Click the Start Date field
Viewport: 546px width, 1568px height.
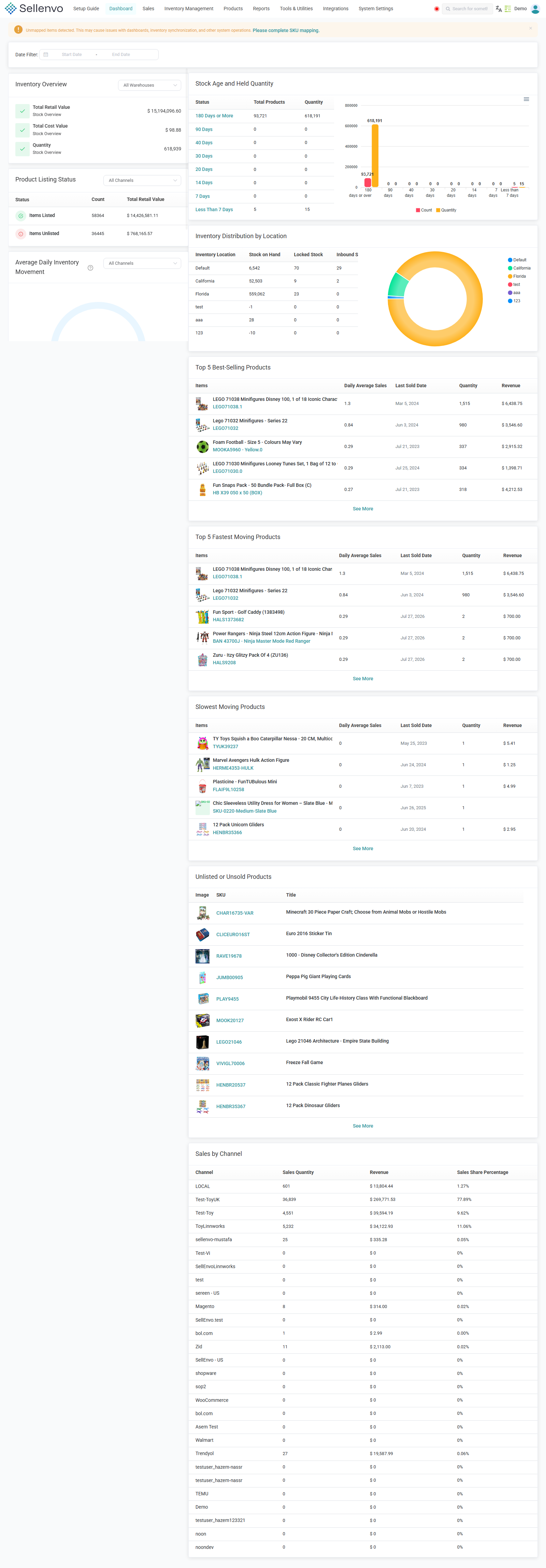coord(72,55)
